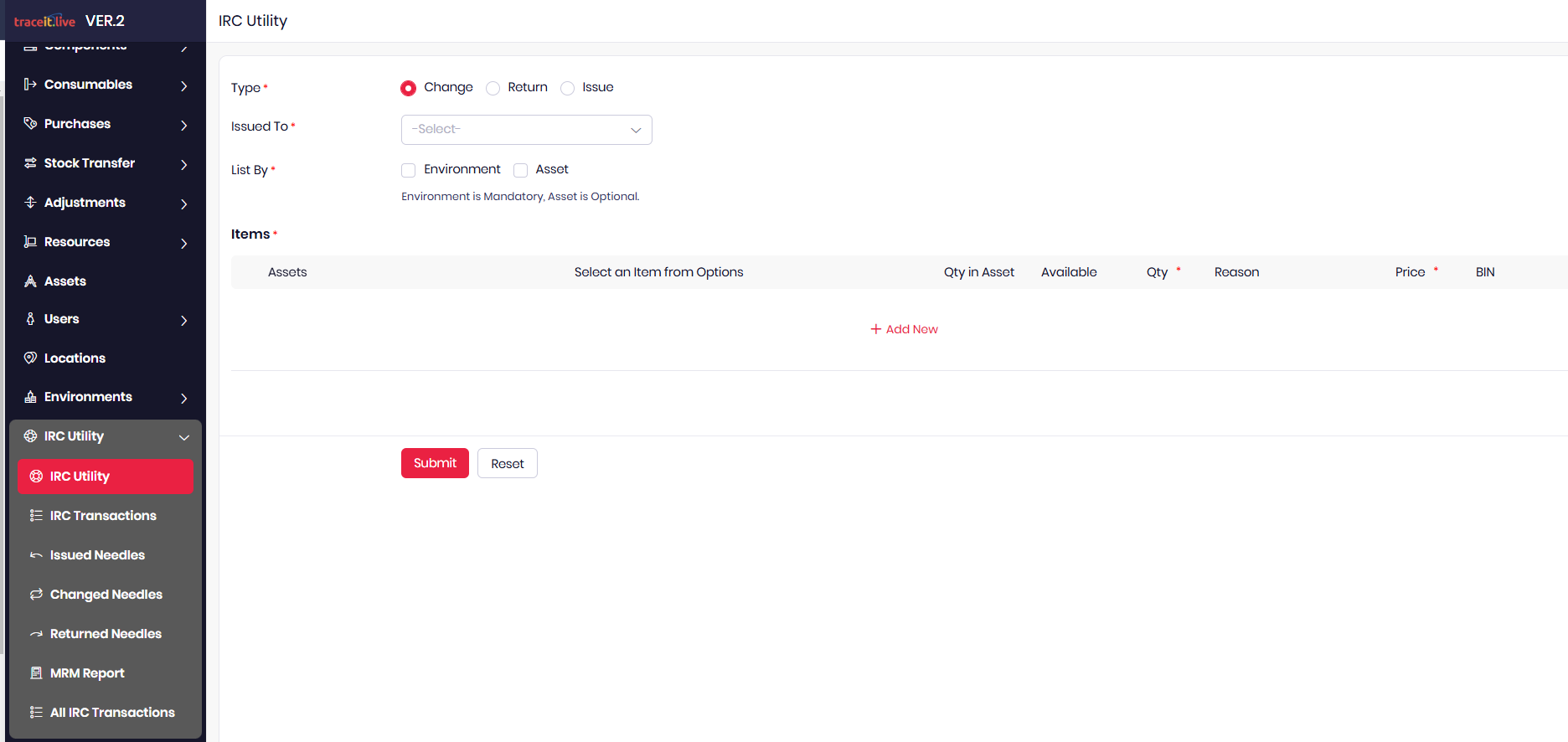
Task: Go to All IRC Transactions
Action: pyautogui.click(x=112, y=713)
